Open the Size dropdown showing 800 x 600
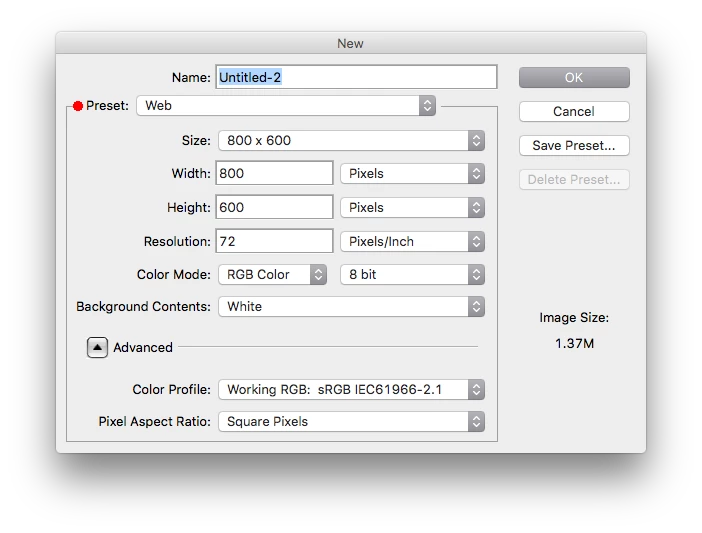Screen dimensions: 702x533 [351, 141]
